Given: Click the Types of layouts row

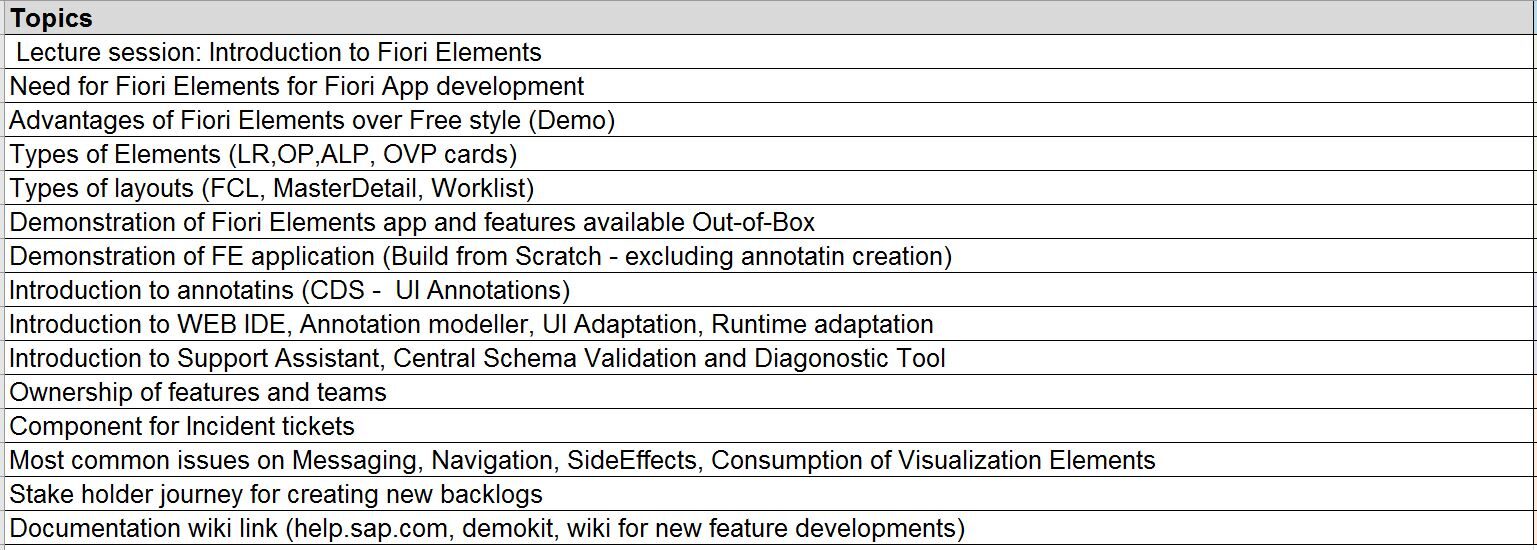Looking at the screenshot, I should click(x=272, y=188).
